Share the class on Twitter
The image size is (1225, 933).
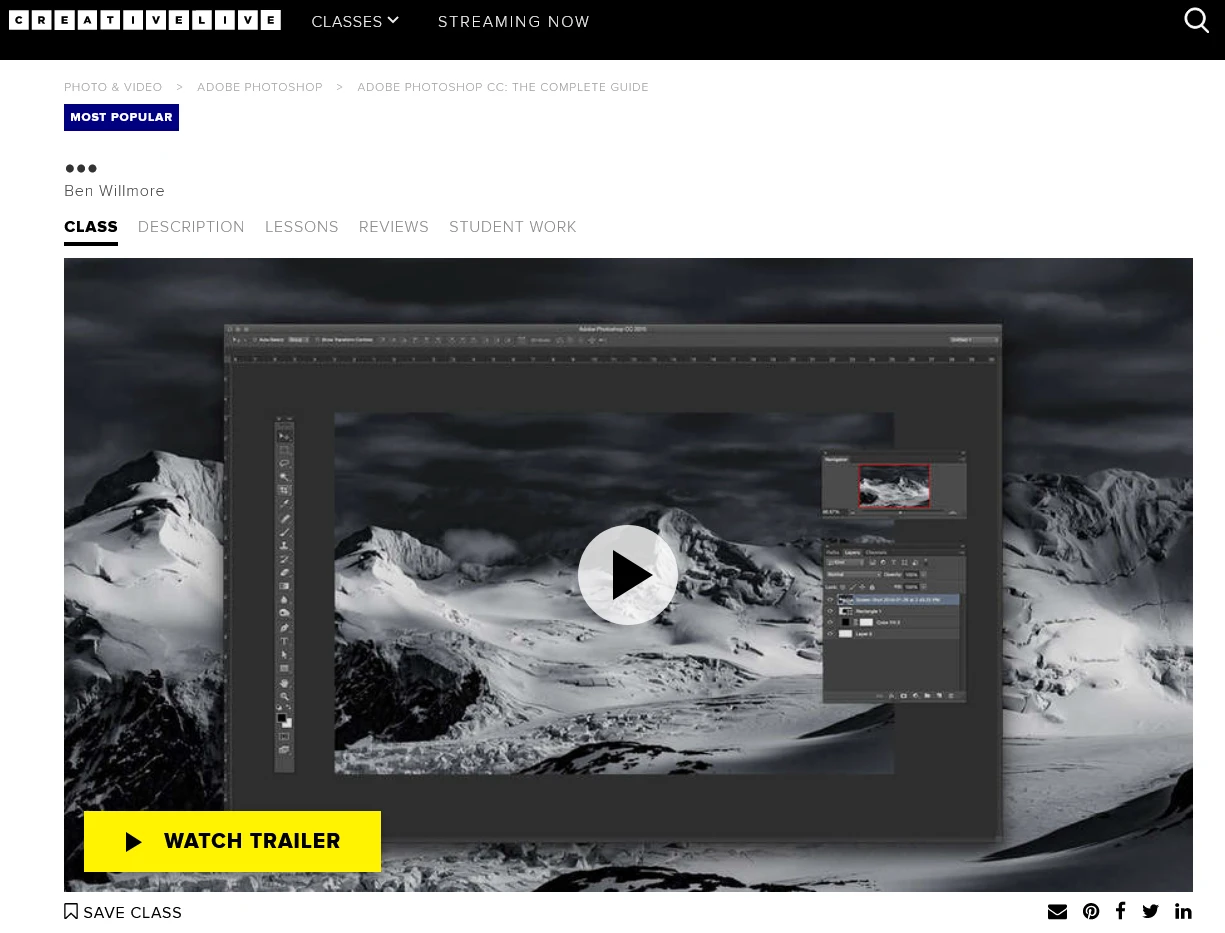(1151, 912)
